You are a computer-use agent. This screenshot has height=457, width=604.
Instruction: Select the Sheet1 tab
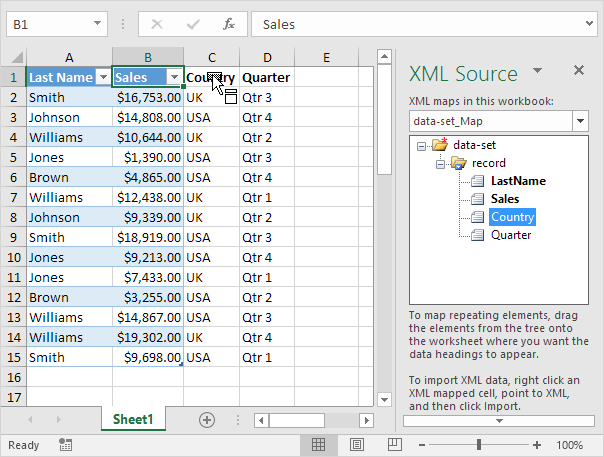[133, 420]
